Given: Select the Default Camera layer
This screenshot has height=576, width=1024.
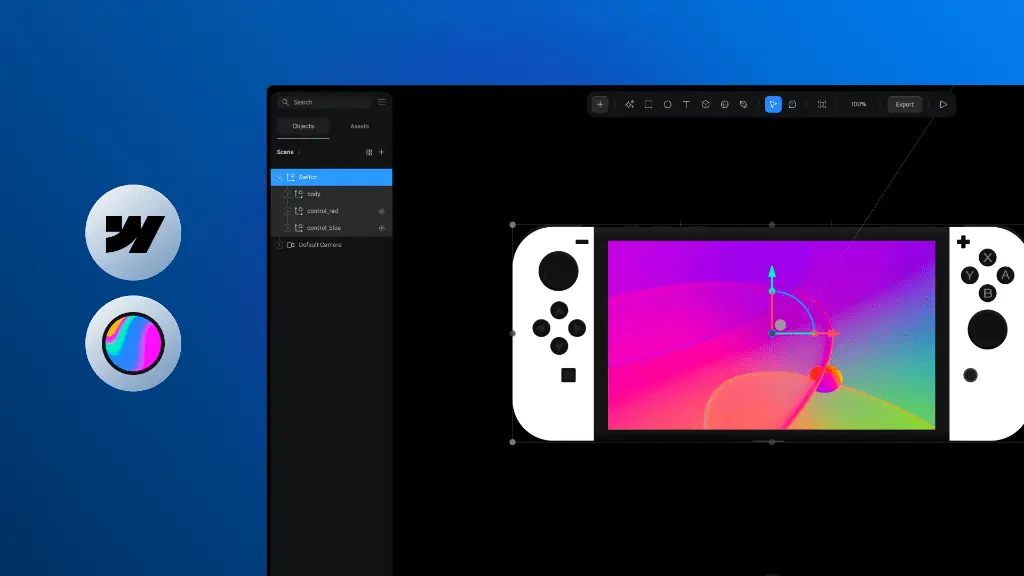Looking at the screenshot, I should pyautogui.click(x=332, y=245).
